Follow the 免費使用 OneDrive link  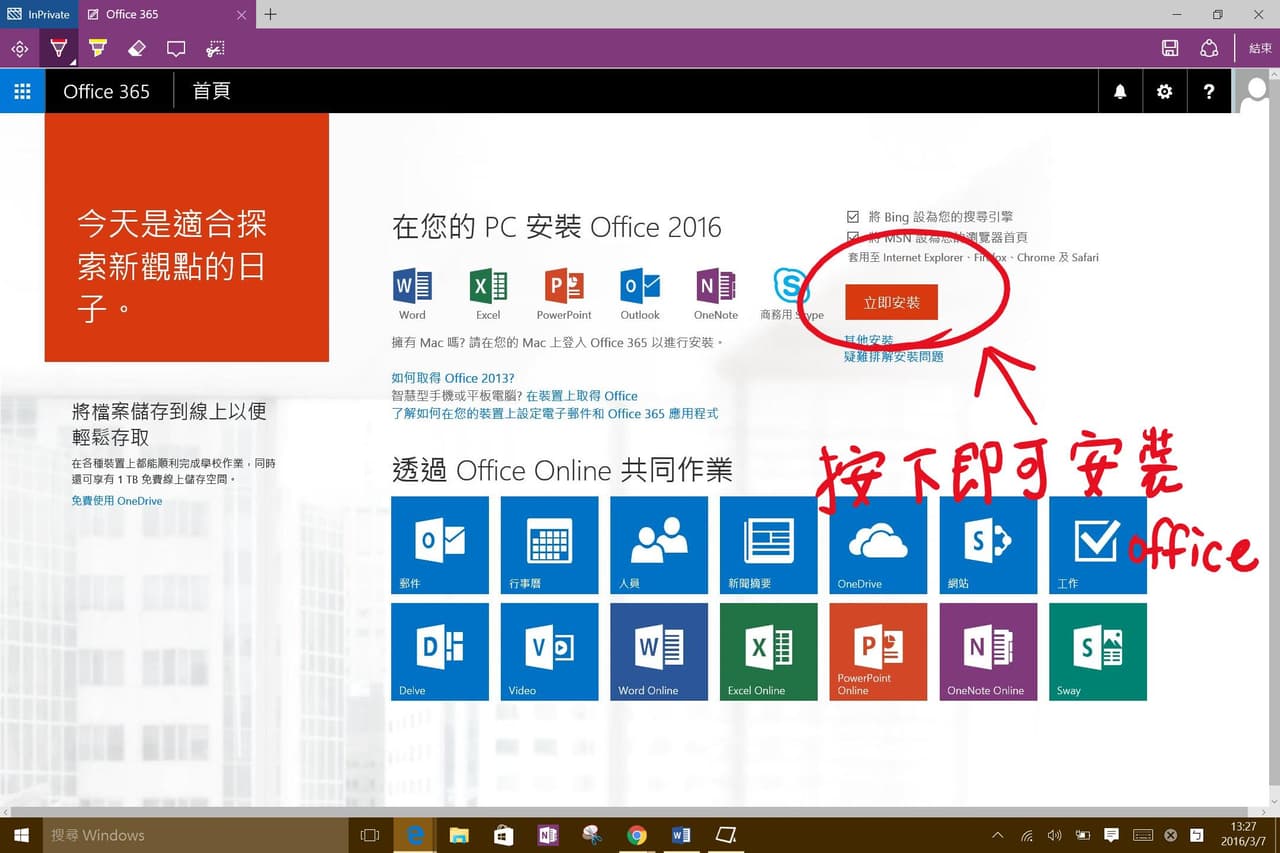pyautogui.click(x=117, y=501)
